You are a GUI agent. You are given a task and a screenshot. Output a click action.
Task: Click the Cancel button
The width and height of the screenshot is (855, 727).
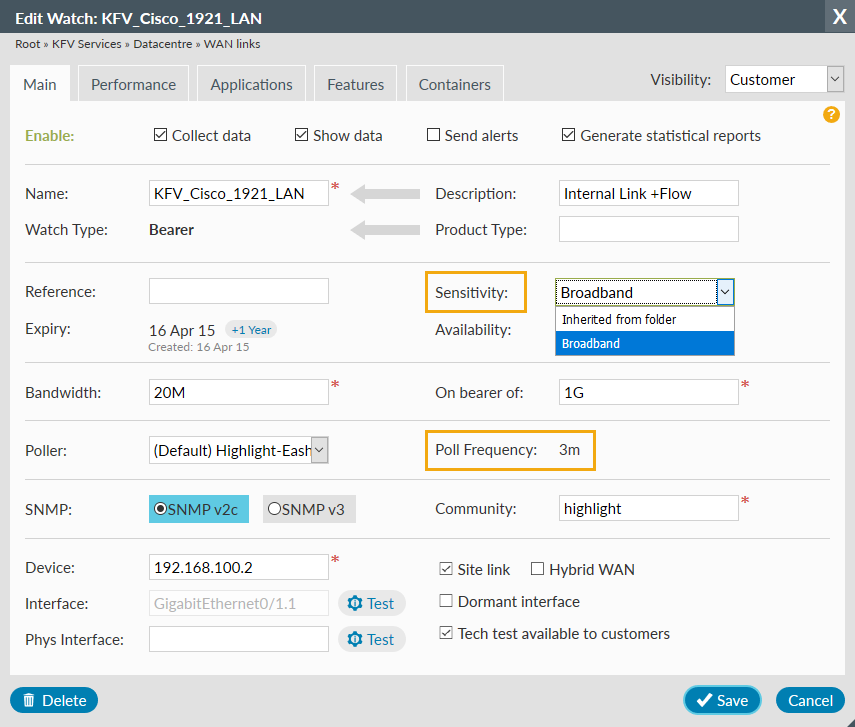point(810,700)
